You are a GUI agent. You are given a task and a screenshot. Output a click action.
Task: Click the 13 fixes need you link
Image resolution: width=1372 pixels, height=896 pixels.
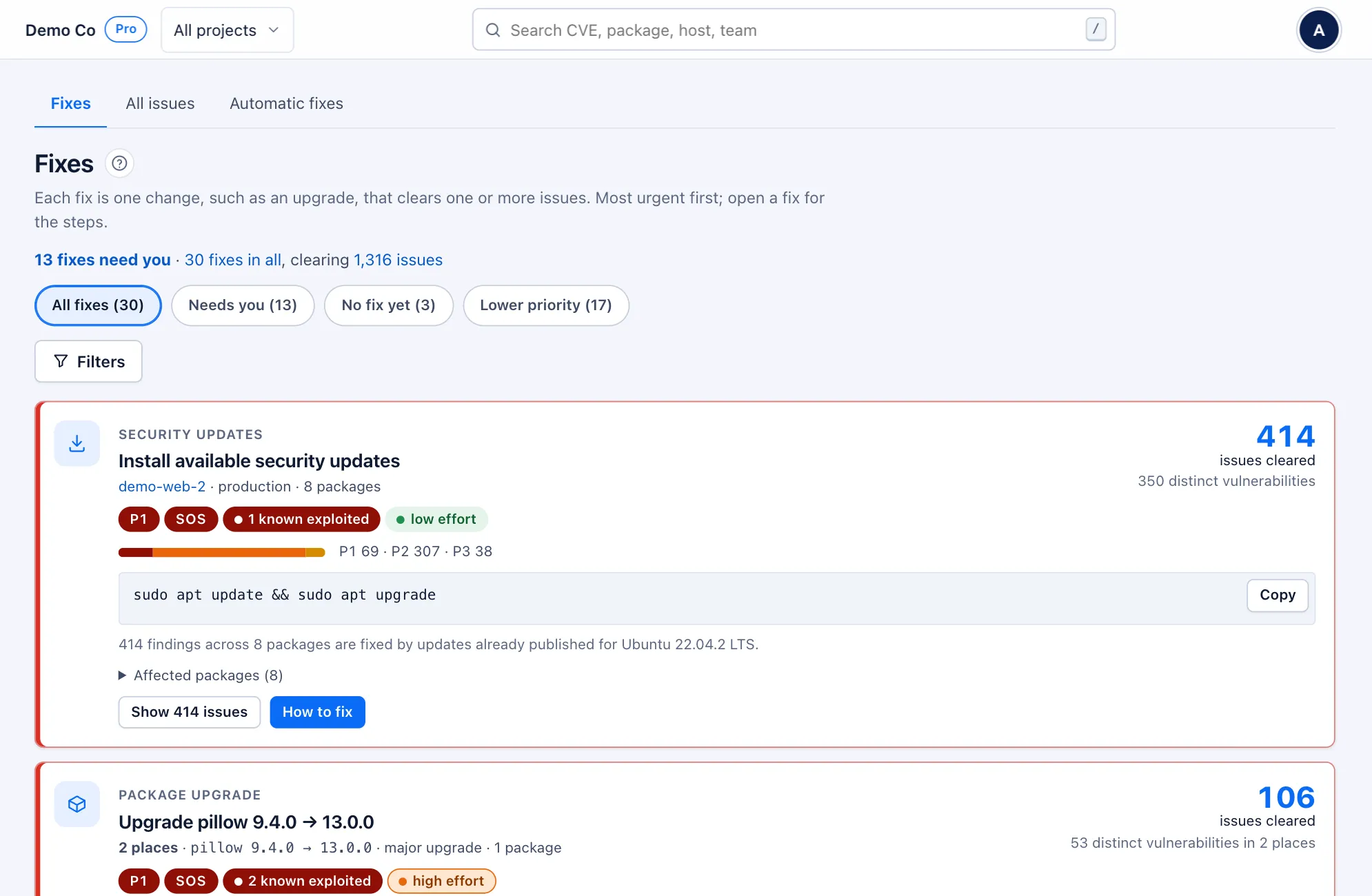coord(103,260)
